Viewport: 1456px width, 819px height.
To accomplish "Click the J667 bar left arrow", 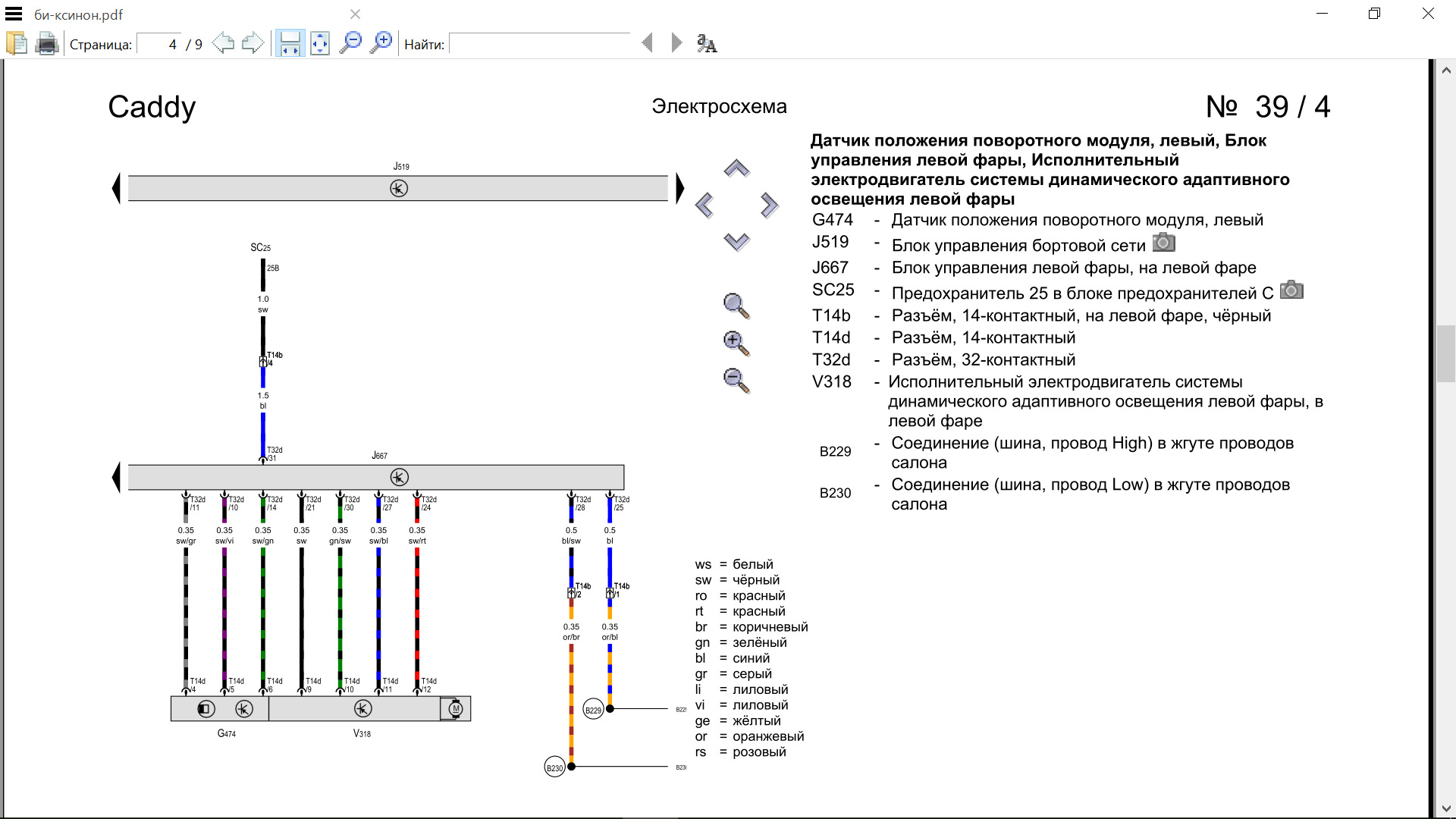I will 116,477.
